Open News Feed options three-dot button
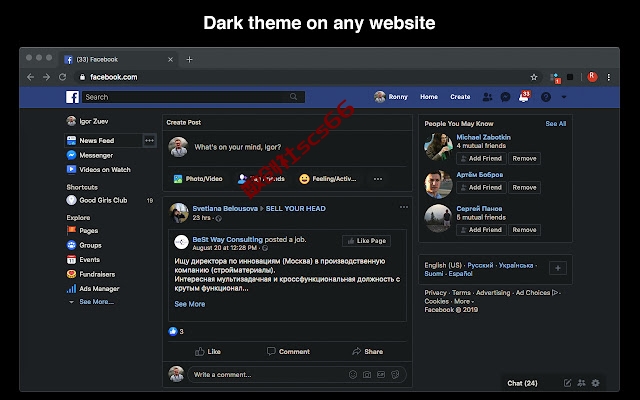Screen dimensions: 640x400 click(x=149, y=140)
